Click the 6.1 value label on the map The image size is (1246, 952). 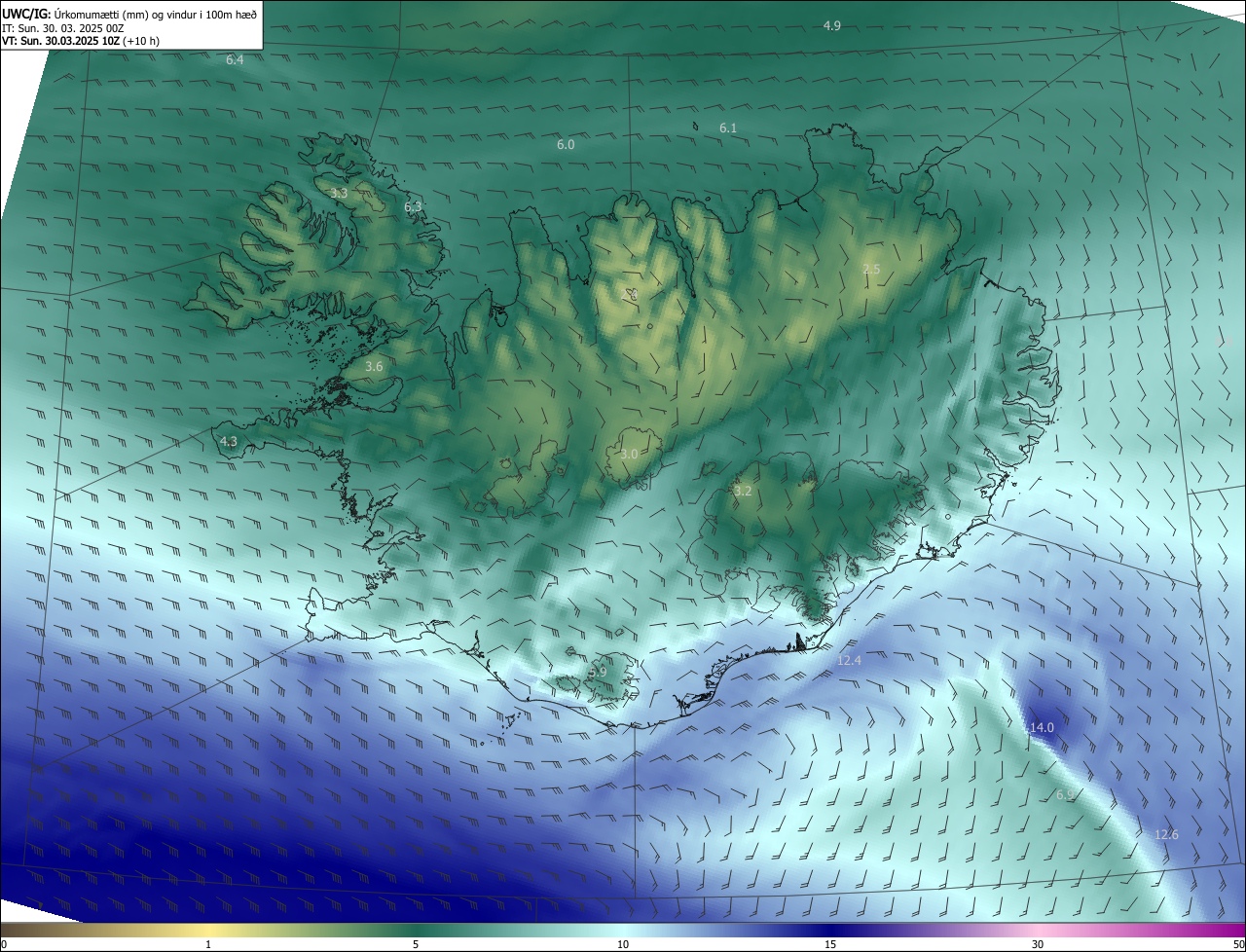pos(728,128)
